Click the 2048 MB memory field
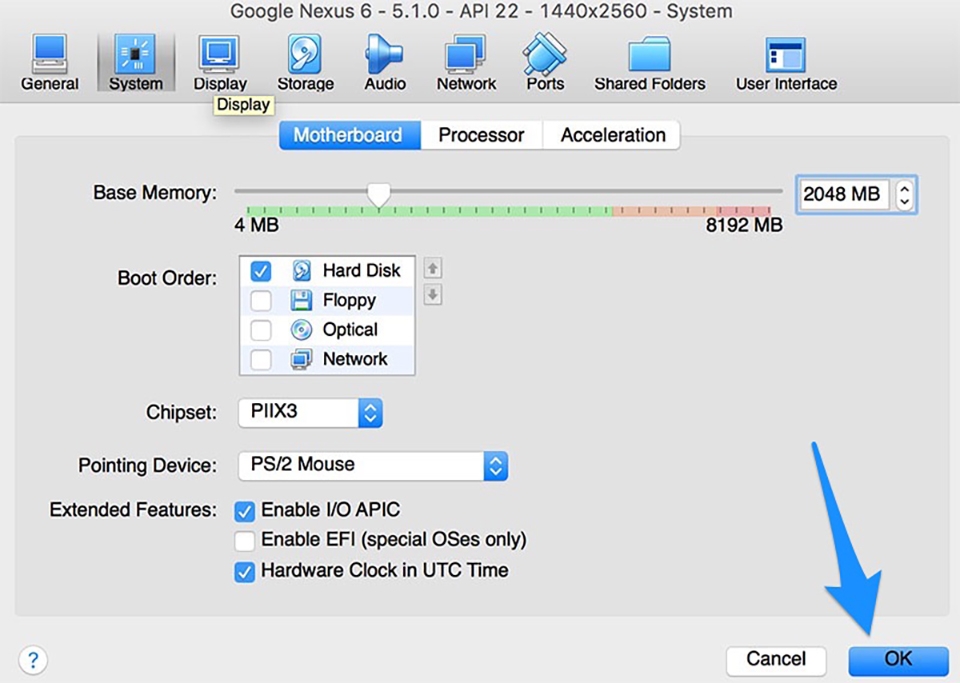Screen dimensions: 960x683 (x=845, y=195)
